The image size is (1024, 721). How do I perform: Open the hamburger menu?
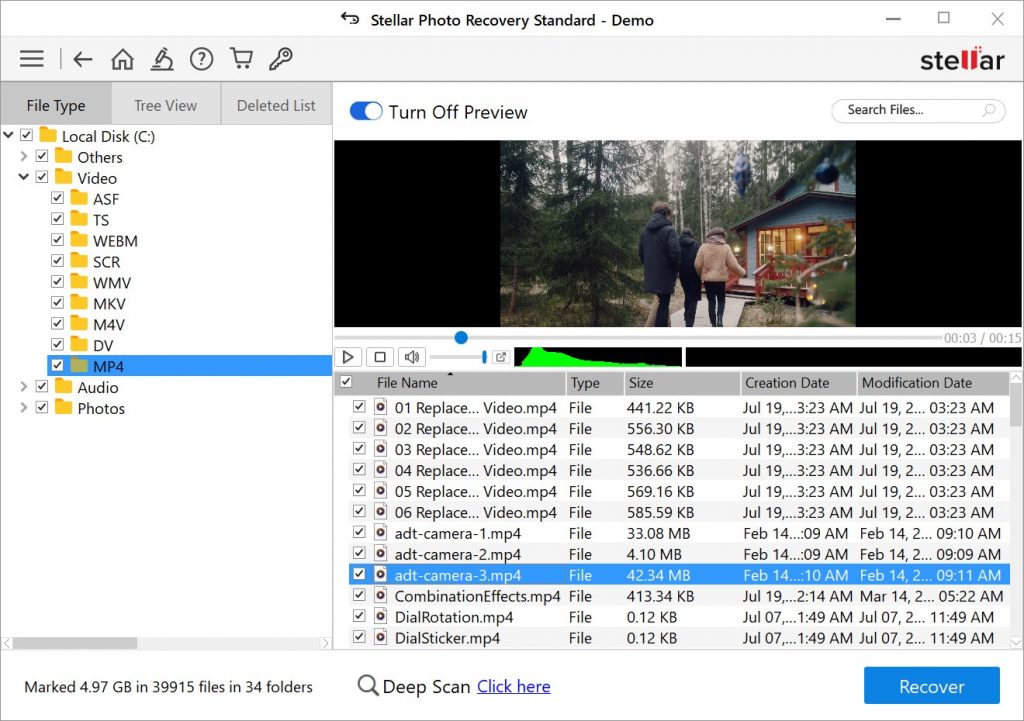pyautogui.click(x=31, y=59)
